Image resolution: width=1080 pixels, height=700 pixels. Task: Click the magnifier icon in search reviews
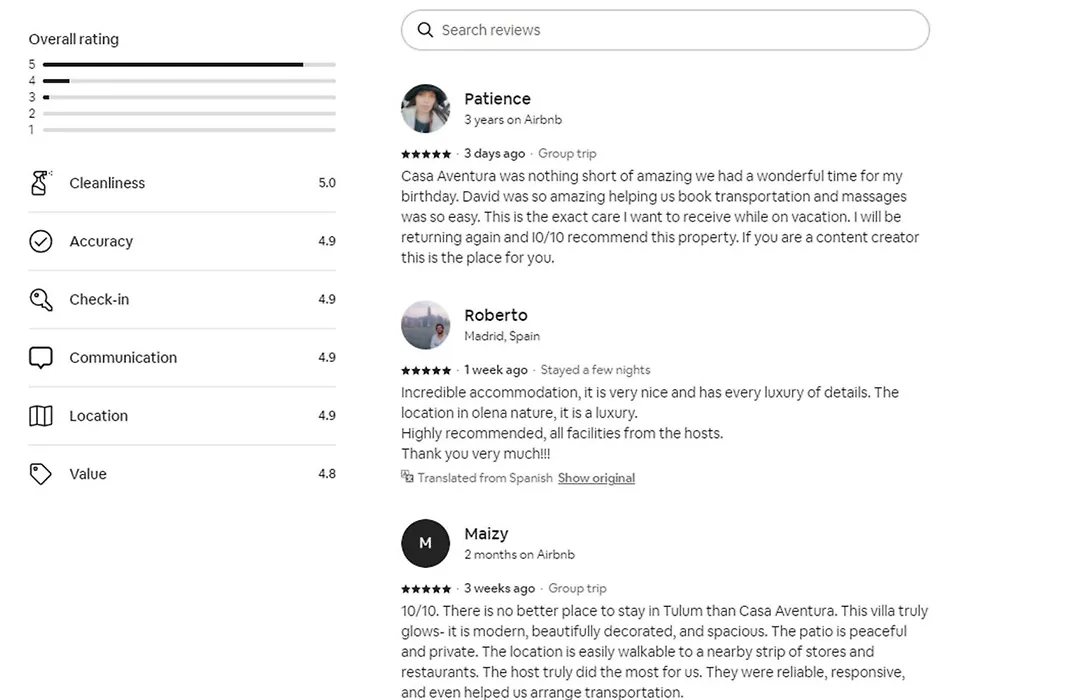point(425,30)
